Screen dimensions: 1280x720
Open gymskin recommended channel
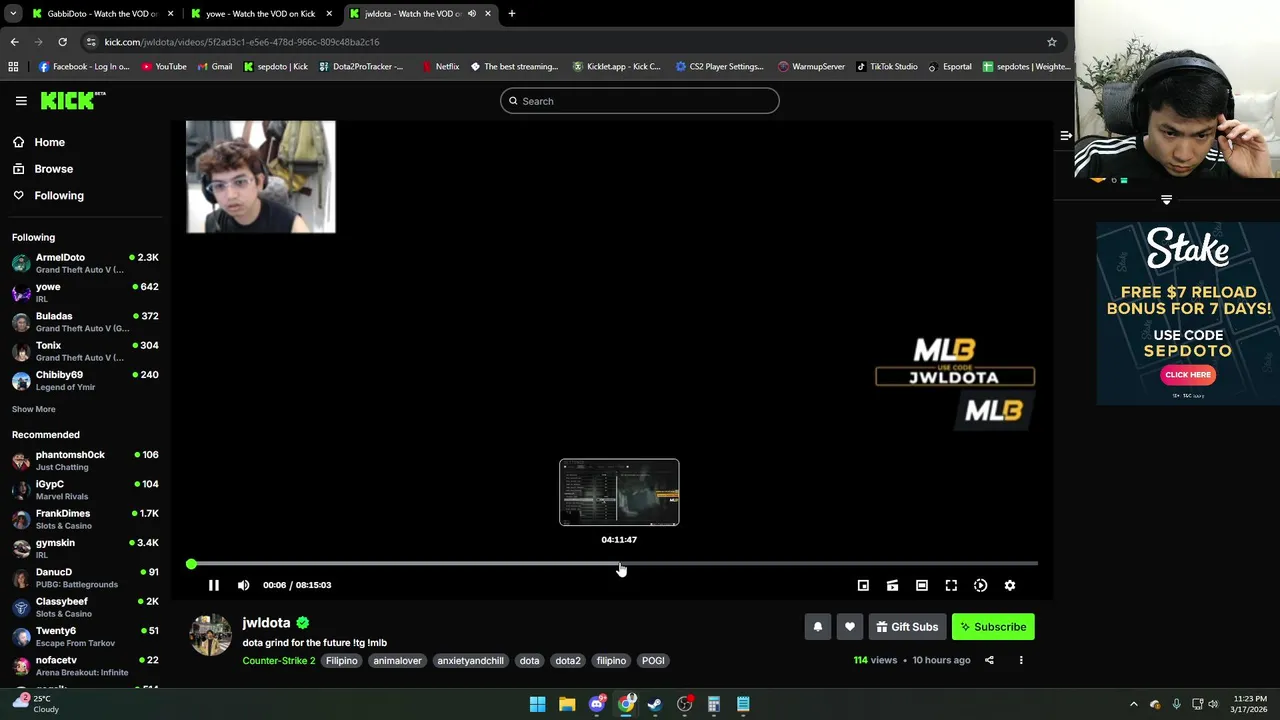85,548
